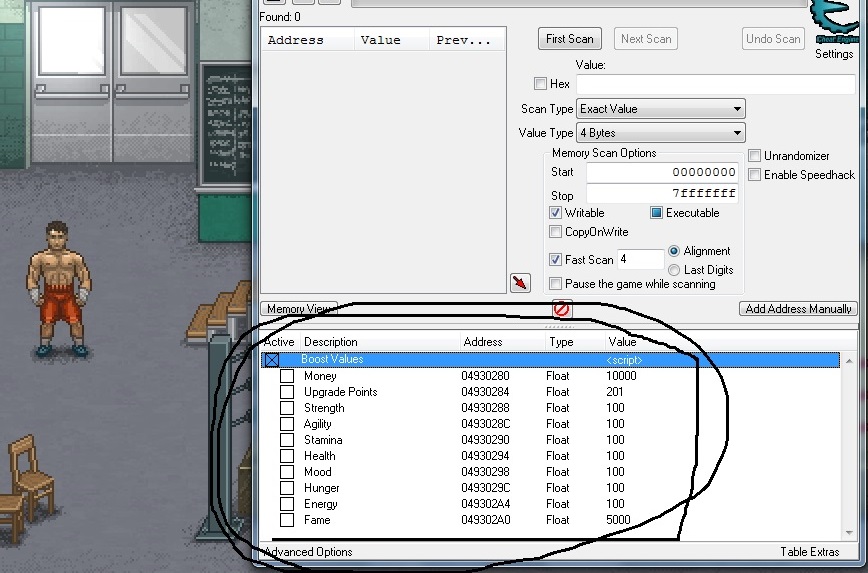The image size is (868, 573).
Task: Click the Prev... column header
Action: (467, 40)
